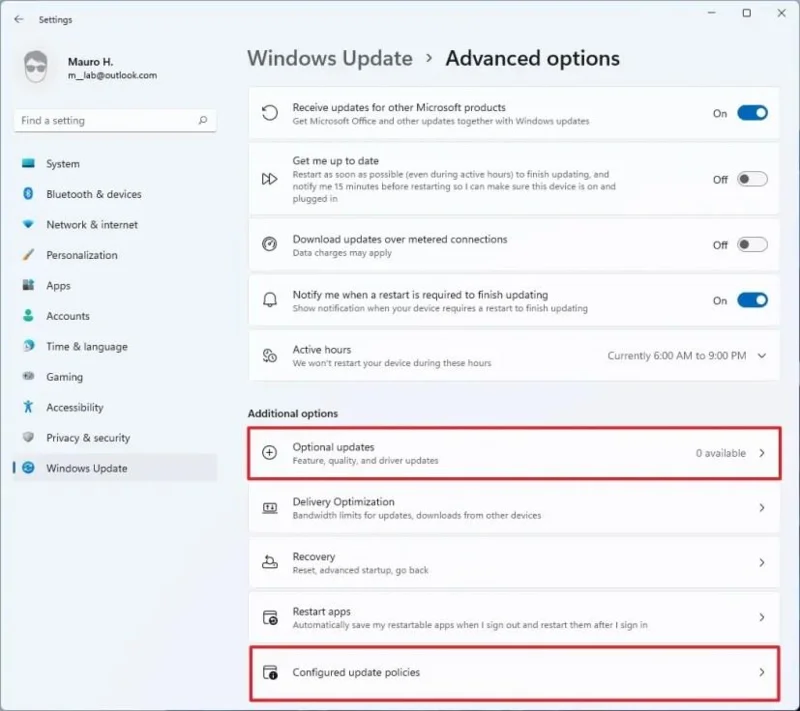This screenshot has width=800, height=711.
Task: Open the Apps settings page
Action: coord(115,286)
